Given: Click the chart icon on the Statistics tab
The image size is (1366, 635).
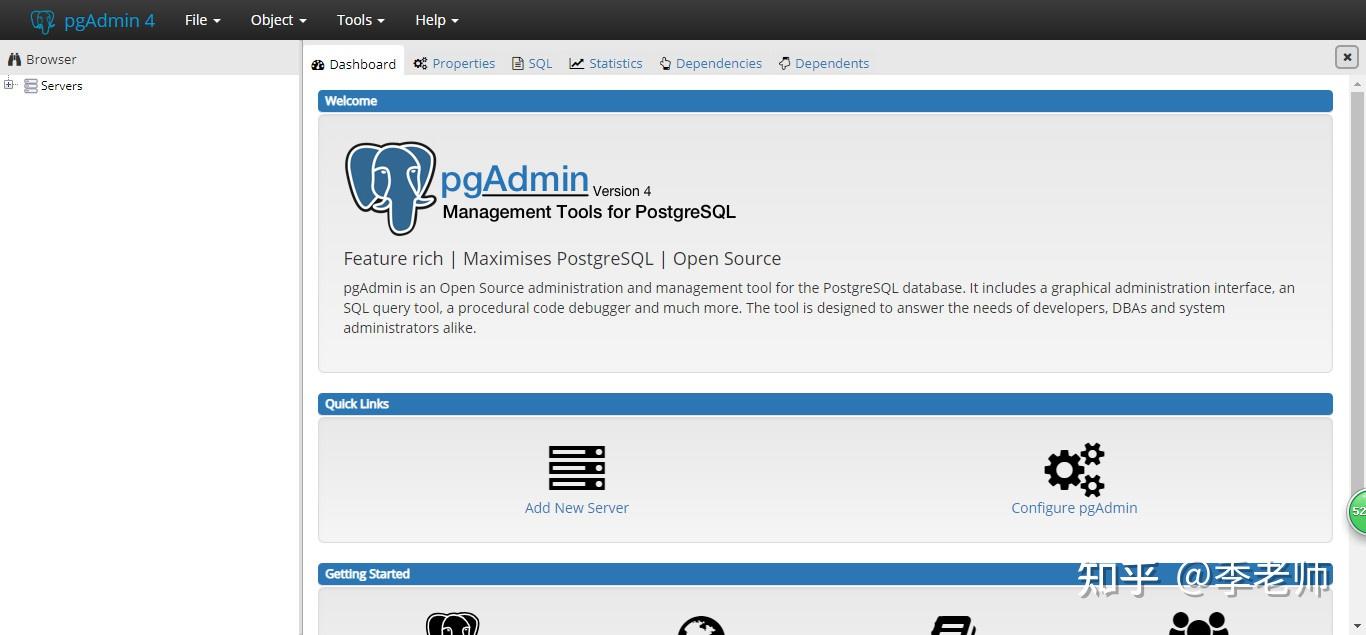Looking at the screenshot, I should [x=576, y=63].
